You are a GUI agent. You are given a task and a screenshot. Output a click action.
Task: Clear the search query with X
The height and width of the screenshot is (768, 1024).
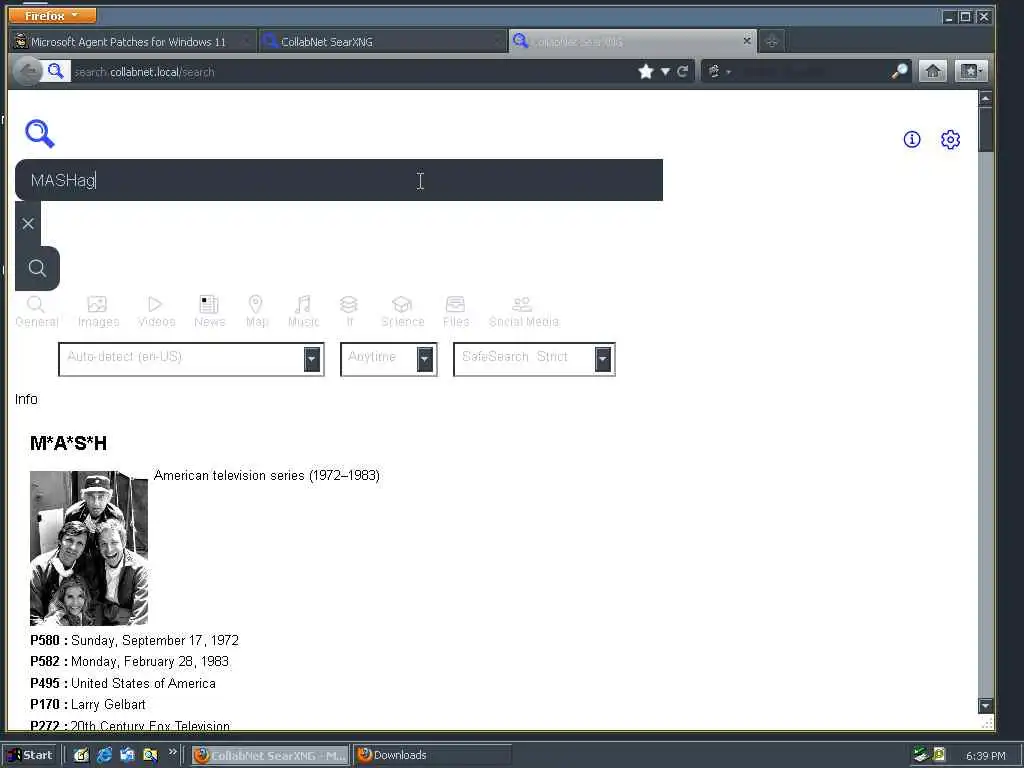pyautogui.click(x=28, y=224)
